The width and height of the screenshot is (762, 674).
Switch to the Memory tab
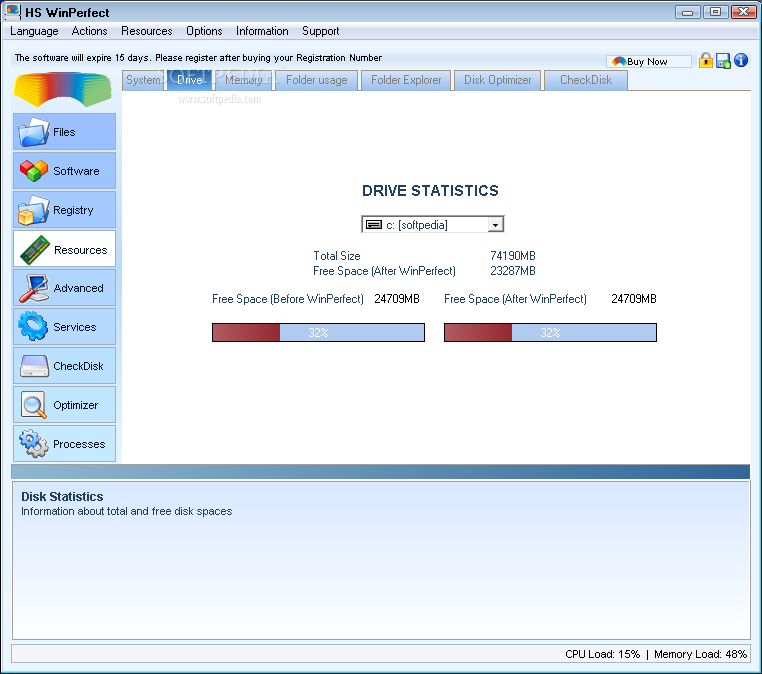[243, 80]
